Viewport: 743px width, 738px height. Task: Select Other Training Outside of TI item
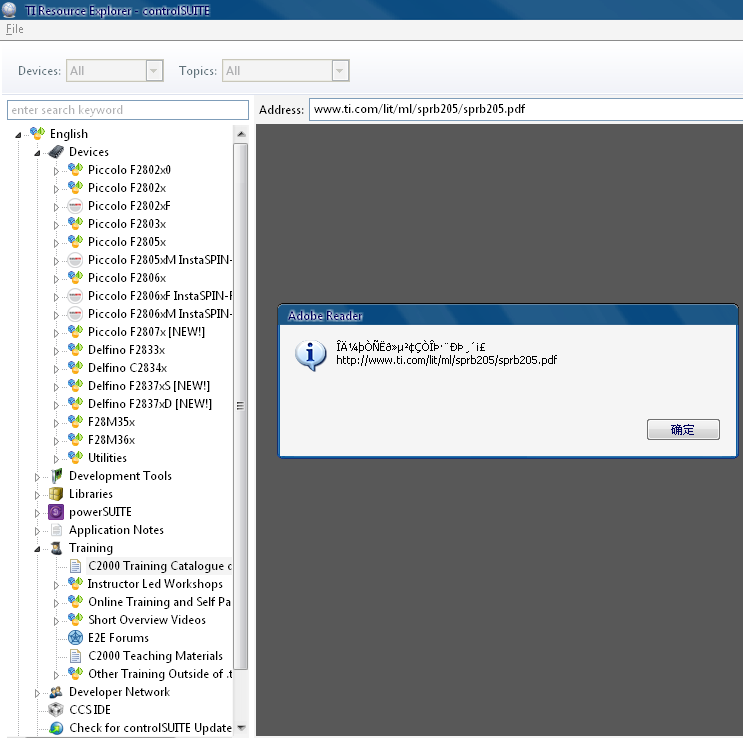[160, 674]
